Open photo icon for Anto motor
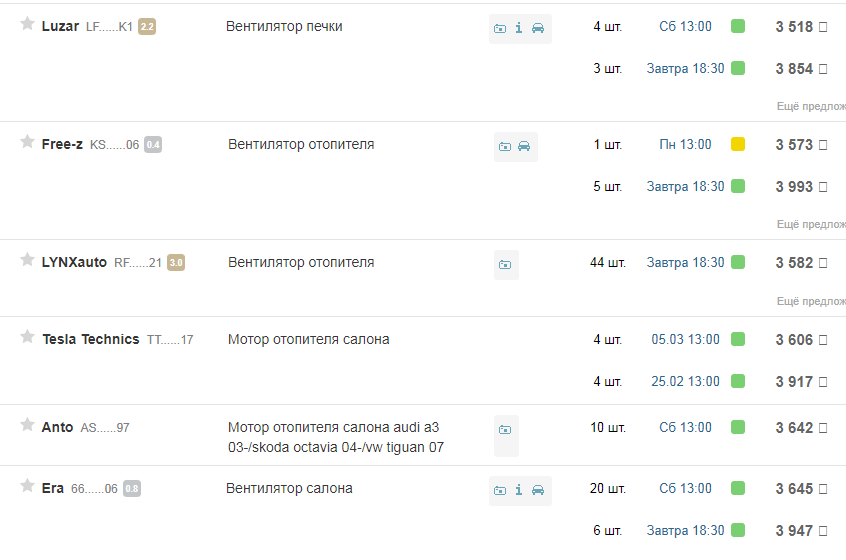Viewport: 846px width, 560px height. click(x=505, y=429)
